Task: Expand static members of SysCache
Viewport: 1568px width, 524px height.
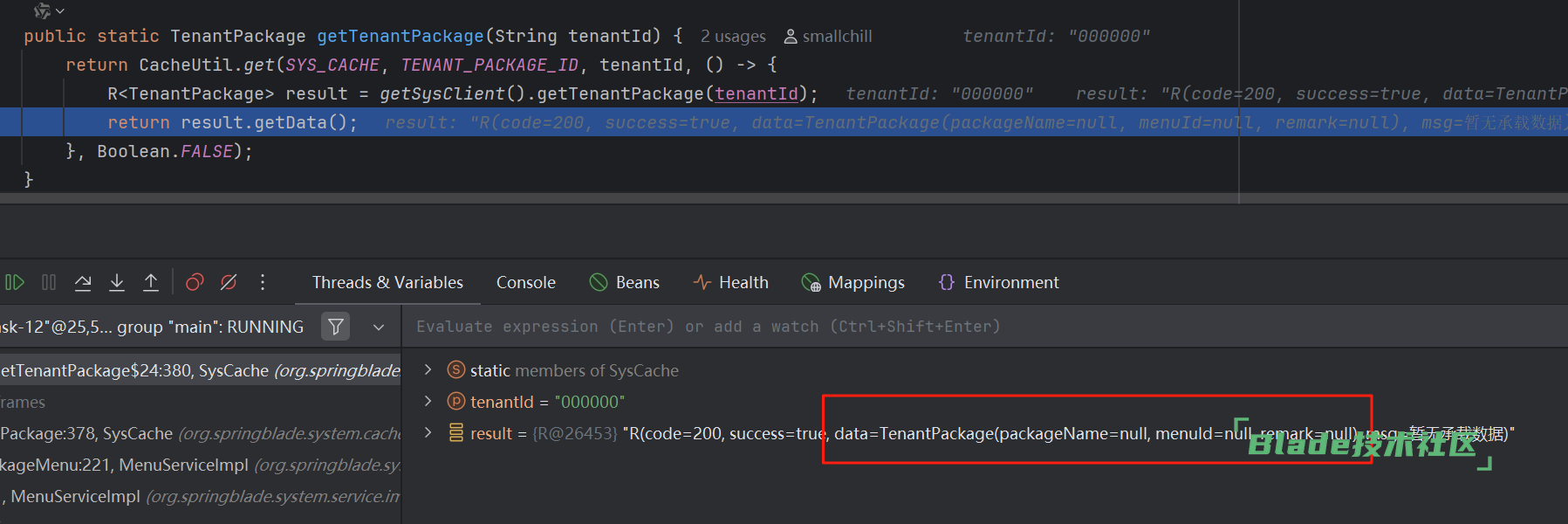Action: pos(428,369)
